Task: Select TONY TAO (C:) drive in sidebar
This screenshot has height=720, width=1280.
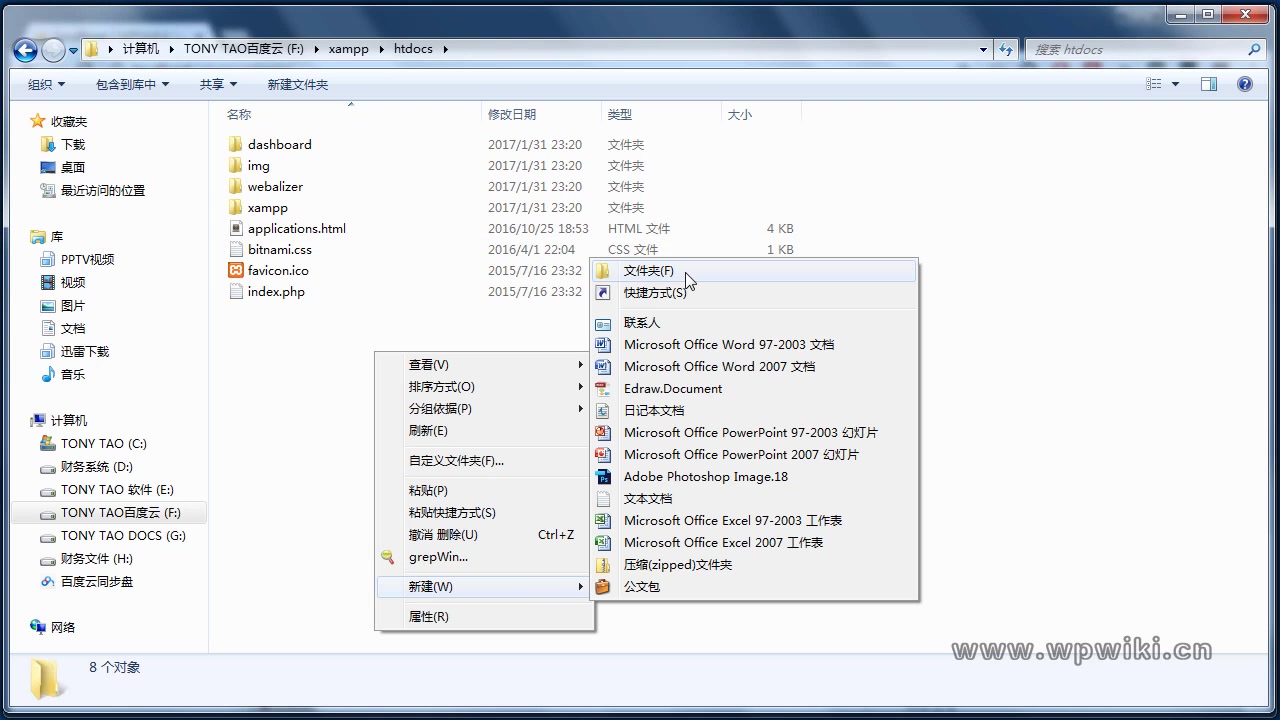Action: (x=104, y=443)
